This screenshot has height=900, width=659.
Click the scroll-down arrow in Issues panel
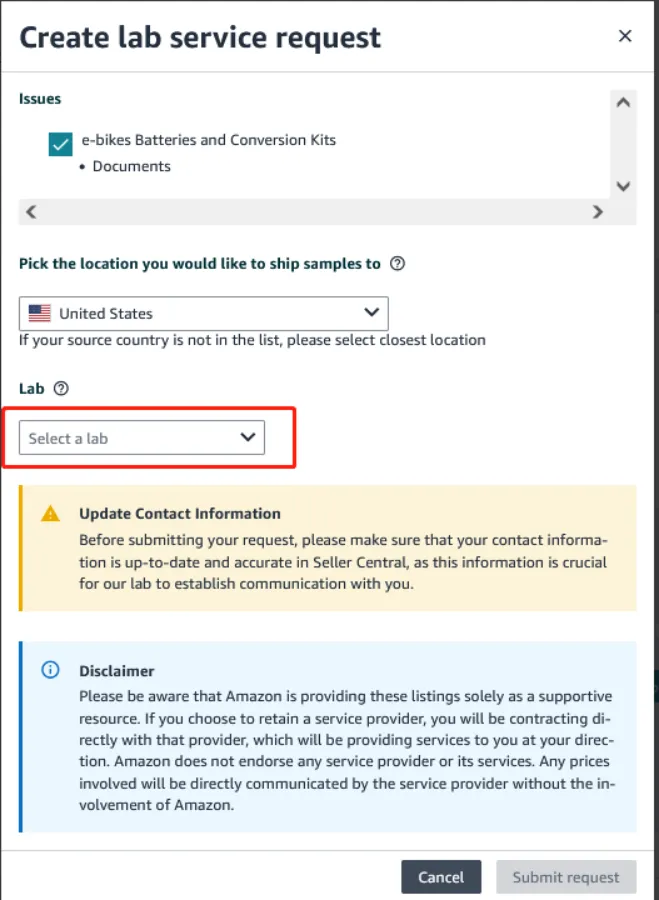pos(623,186)
